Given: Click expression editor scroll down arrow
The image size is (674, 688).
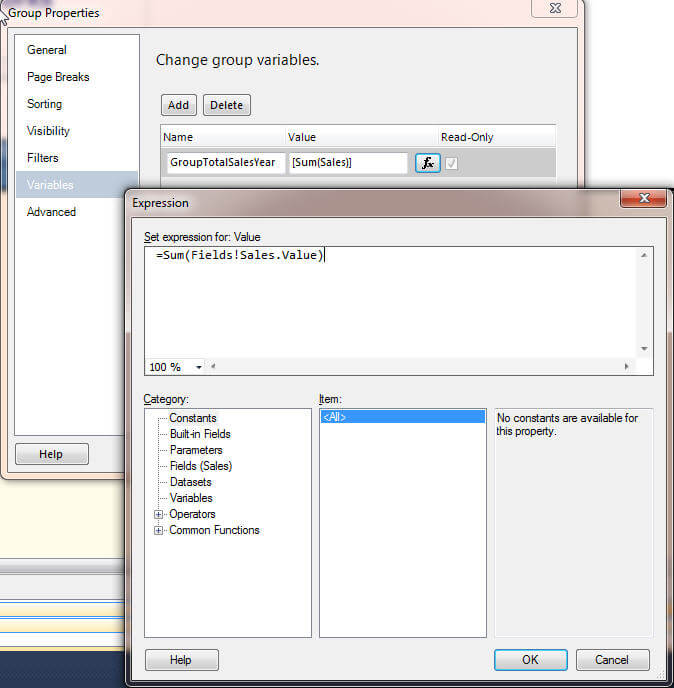Looking at the screenshot, I should point(644,349).
